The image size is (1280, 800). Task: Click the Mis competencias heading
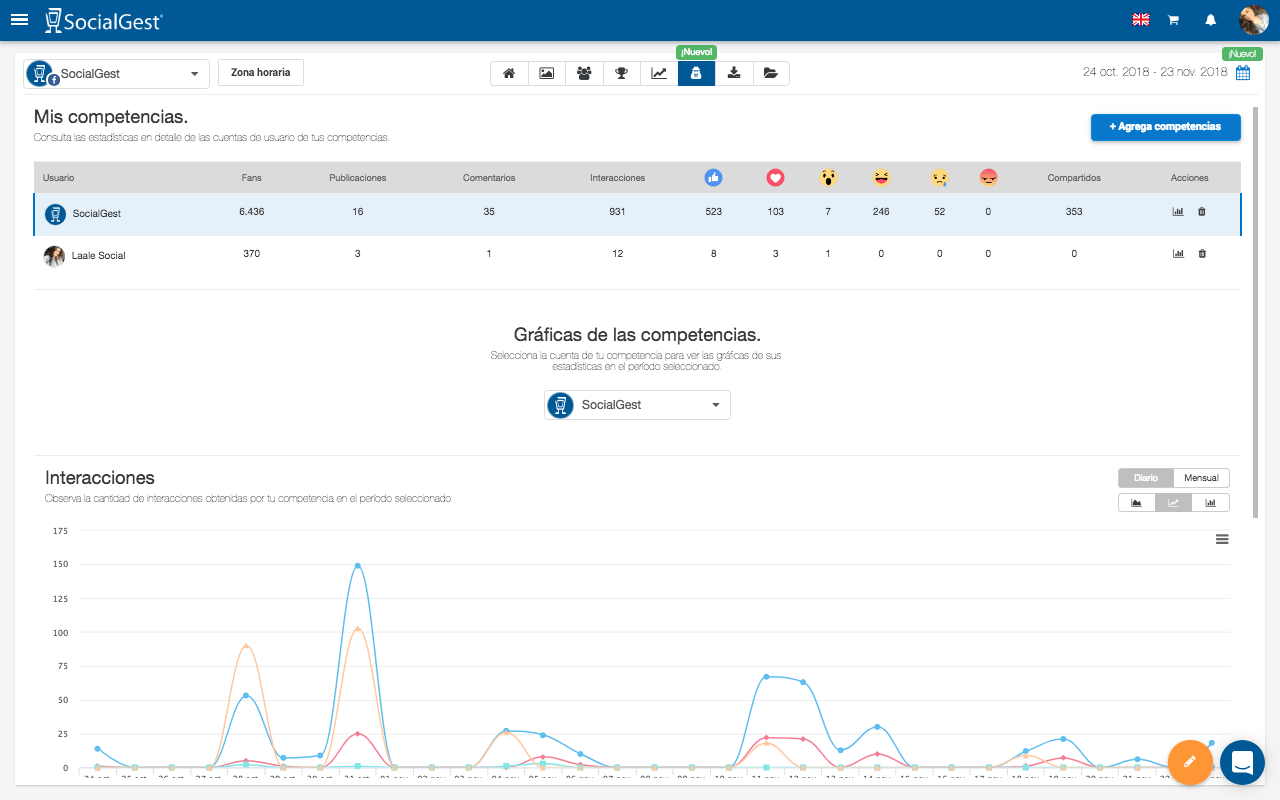(111, 117)
